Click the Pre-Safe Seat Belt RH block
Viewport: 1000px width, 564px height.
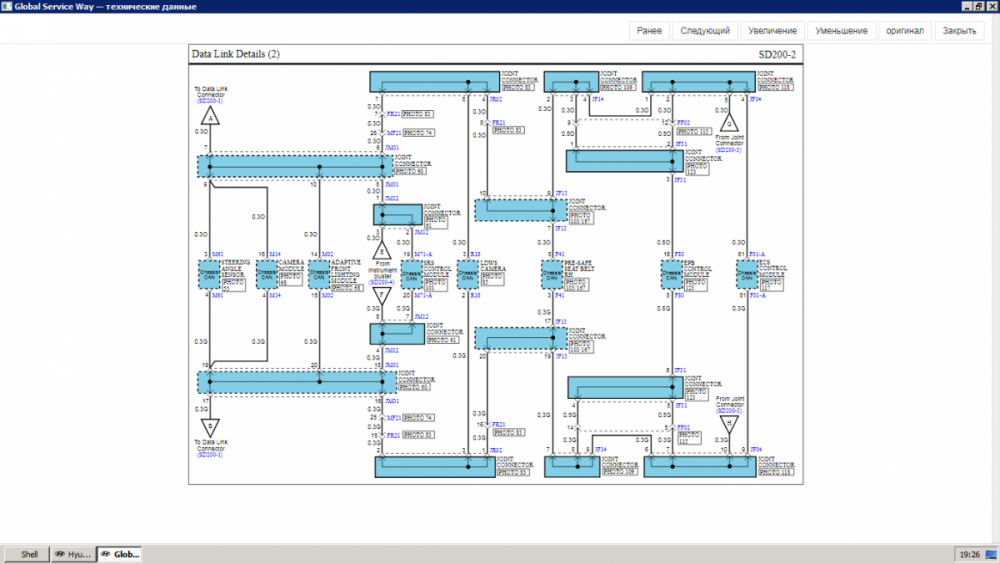tap(551, 276)
